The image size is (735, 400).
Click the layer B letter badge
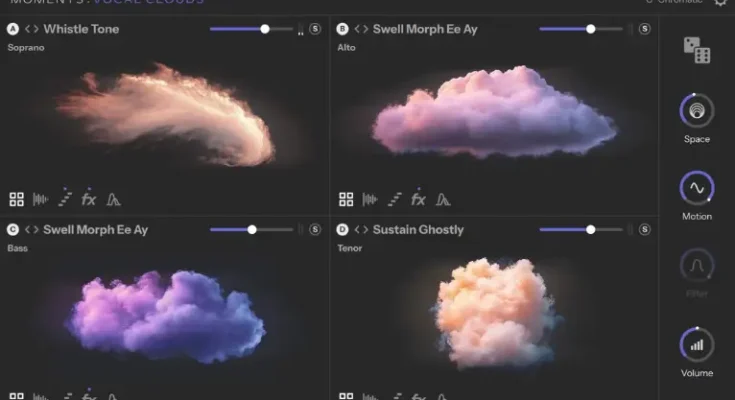tap(343, 29)
